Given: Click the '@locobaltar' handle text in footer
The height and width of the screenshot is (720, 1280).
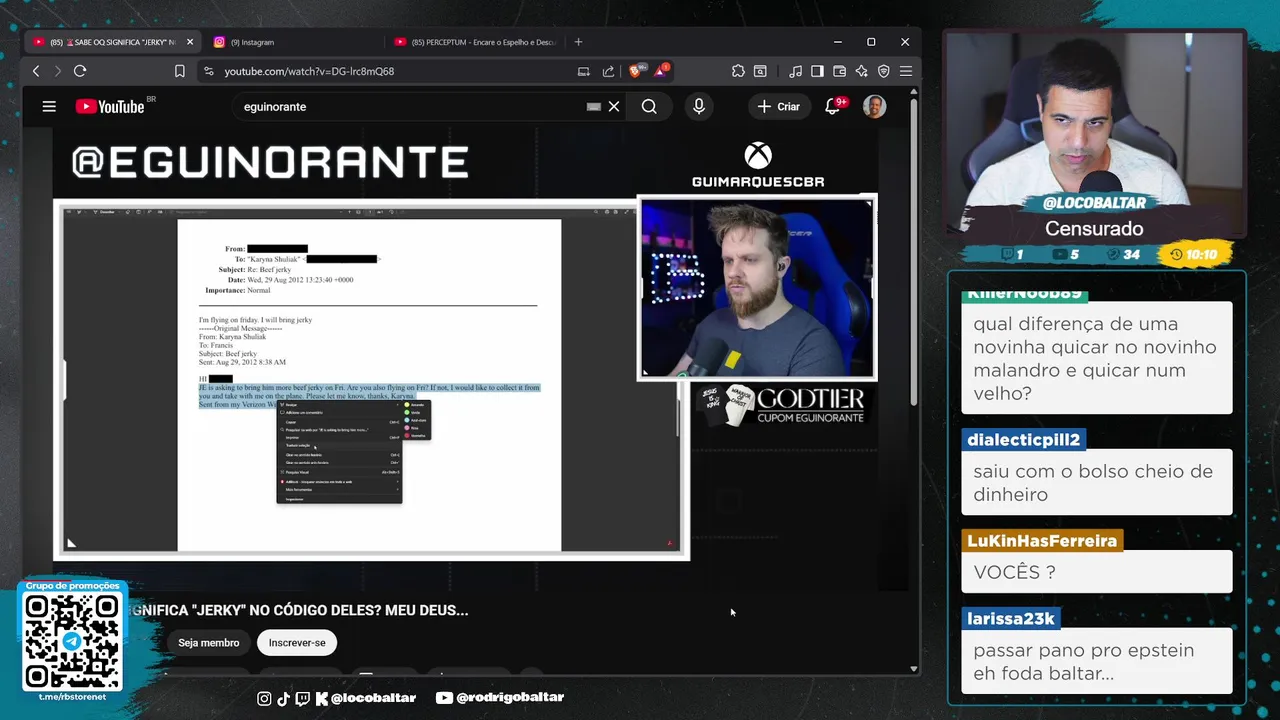Looking at the screenshot, I should coord(373,698).
